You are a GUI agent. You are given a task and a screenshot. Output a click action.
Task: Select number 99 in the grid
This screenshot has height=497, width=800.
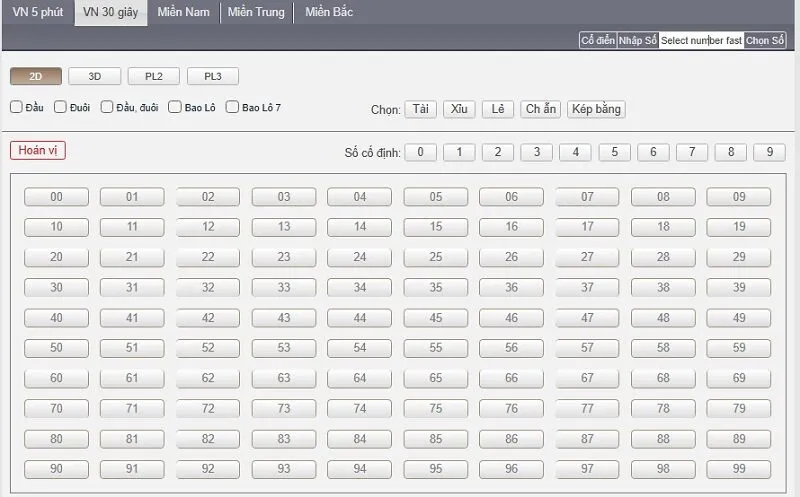click(x=739, y=469)
